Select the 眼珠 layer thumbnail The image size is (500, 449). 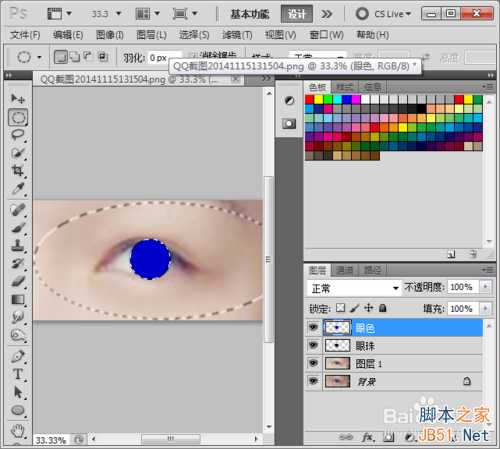(337, 345)
